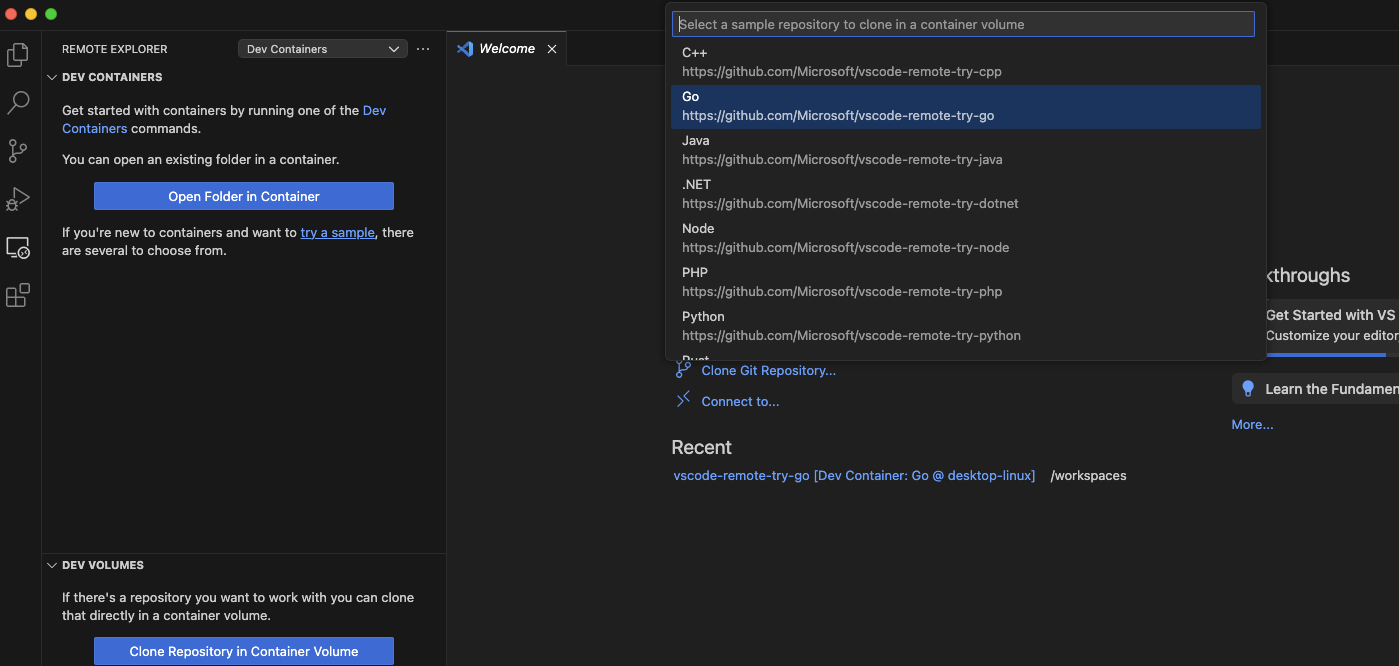Image resolution: width=1399 pixels, height=666 pixels.
Task: Click the green macOS fullscreen button
Action: pos(51,14)
